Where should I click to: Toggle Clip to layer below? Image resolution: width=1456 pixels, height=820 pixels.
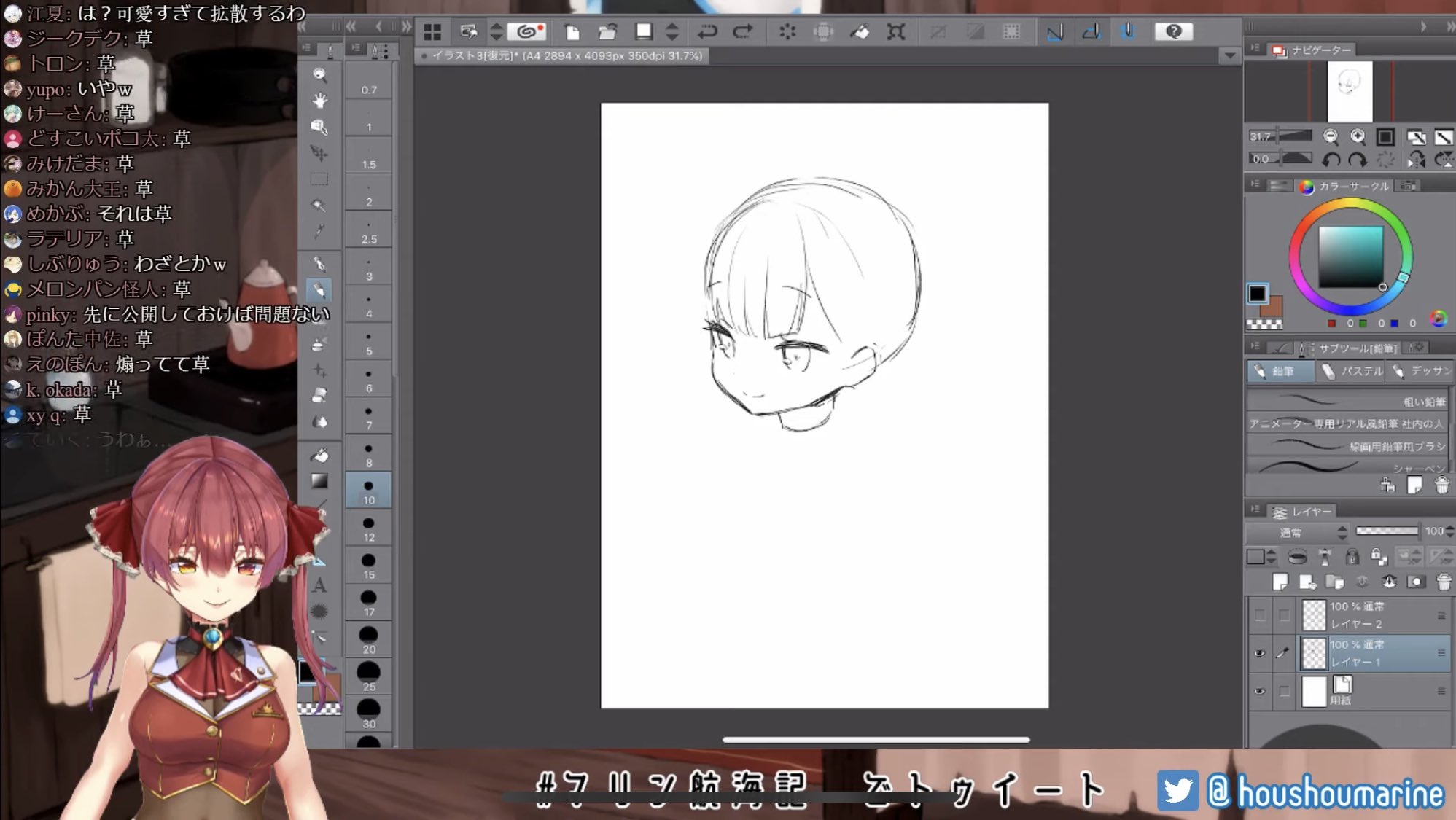pos(1298,558)
